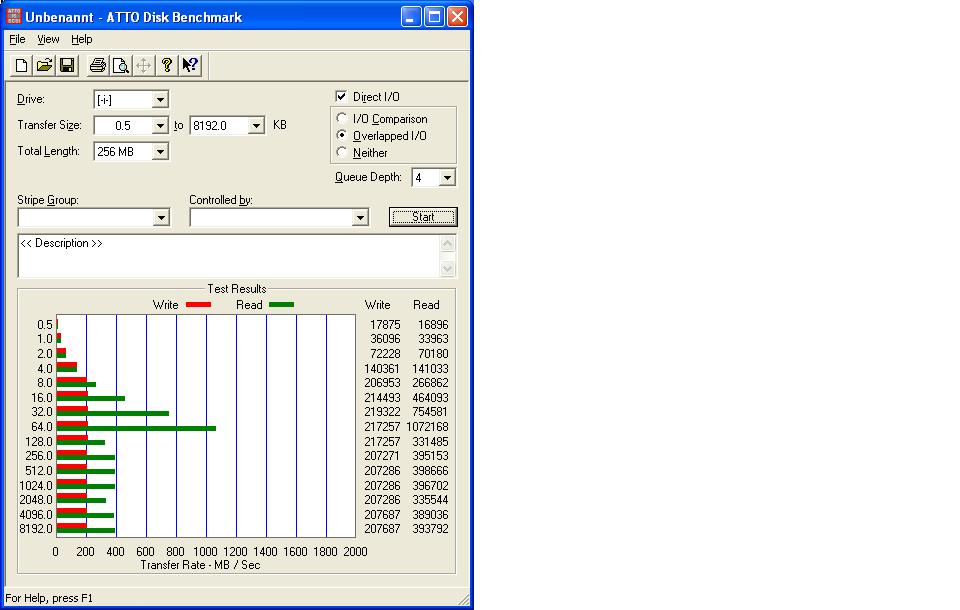
Task: Click the window resize grip corner
Action: click(464, 600)
